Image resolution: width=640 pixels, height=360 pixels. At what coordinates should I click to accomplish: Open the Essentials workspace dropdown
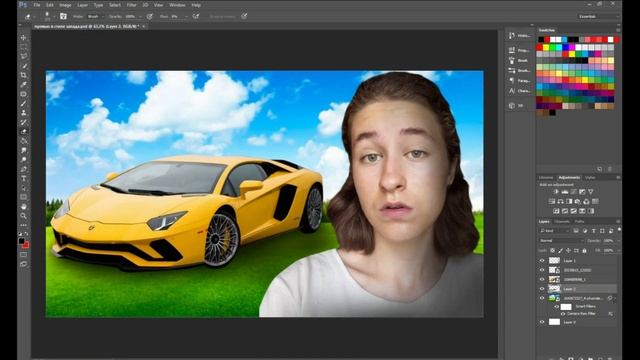(x=598, y=16)
